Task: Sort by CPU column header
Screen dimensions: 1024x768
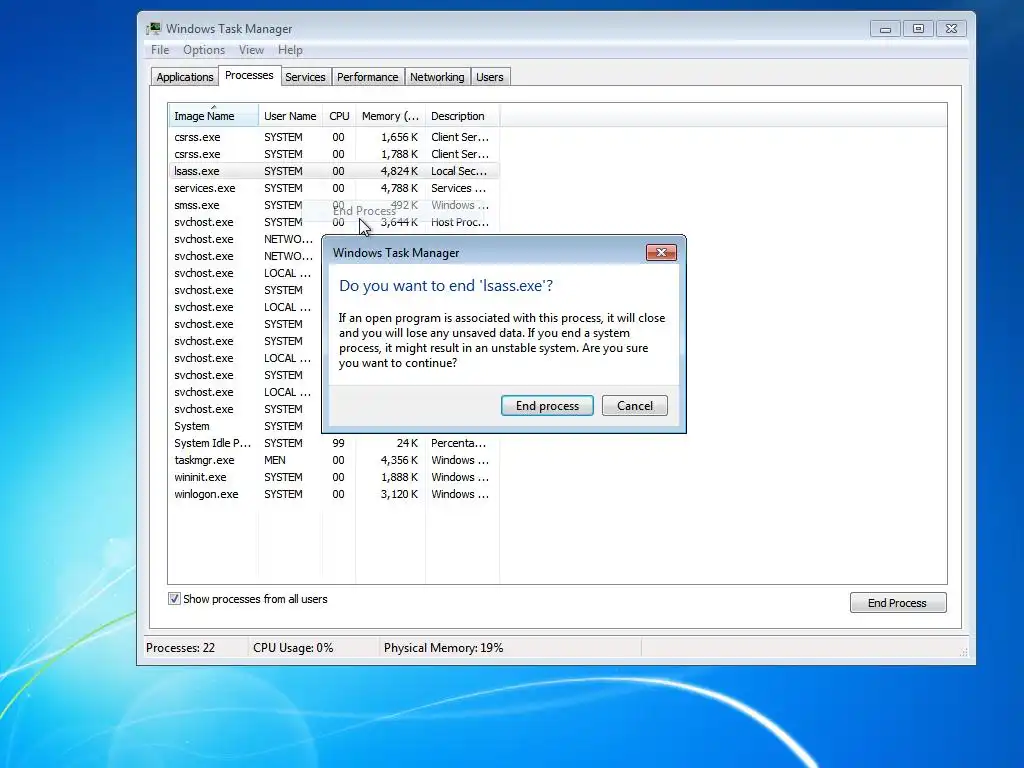Action: (339, 116)
